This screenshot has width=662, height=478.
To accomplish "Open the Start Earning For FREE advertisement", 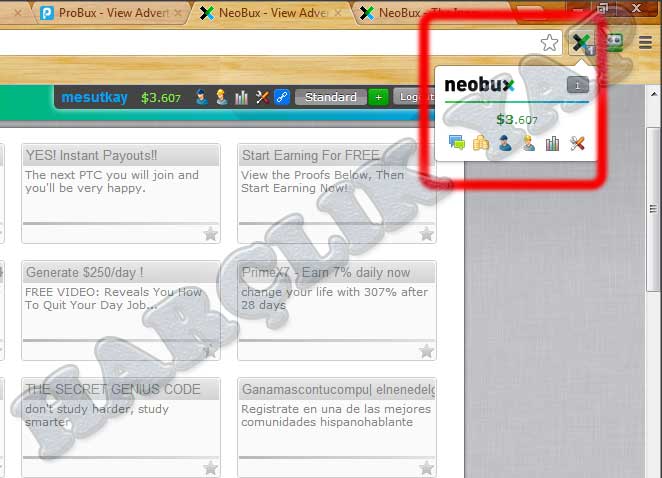I will click(336, 193).
